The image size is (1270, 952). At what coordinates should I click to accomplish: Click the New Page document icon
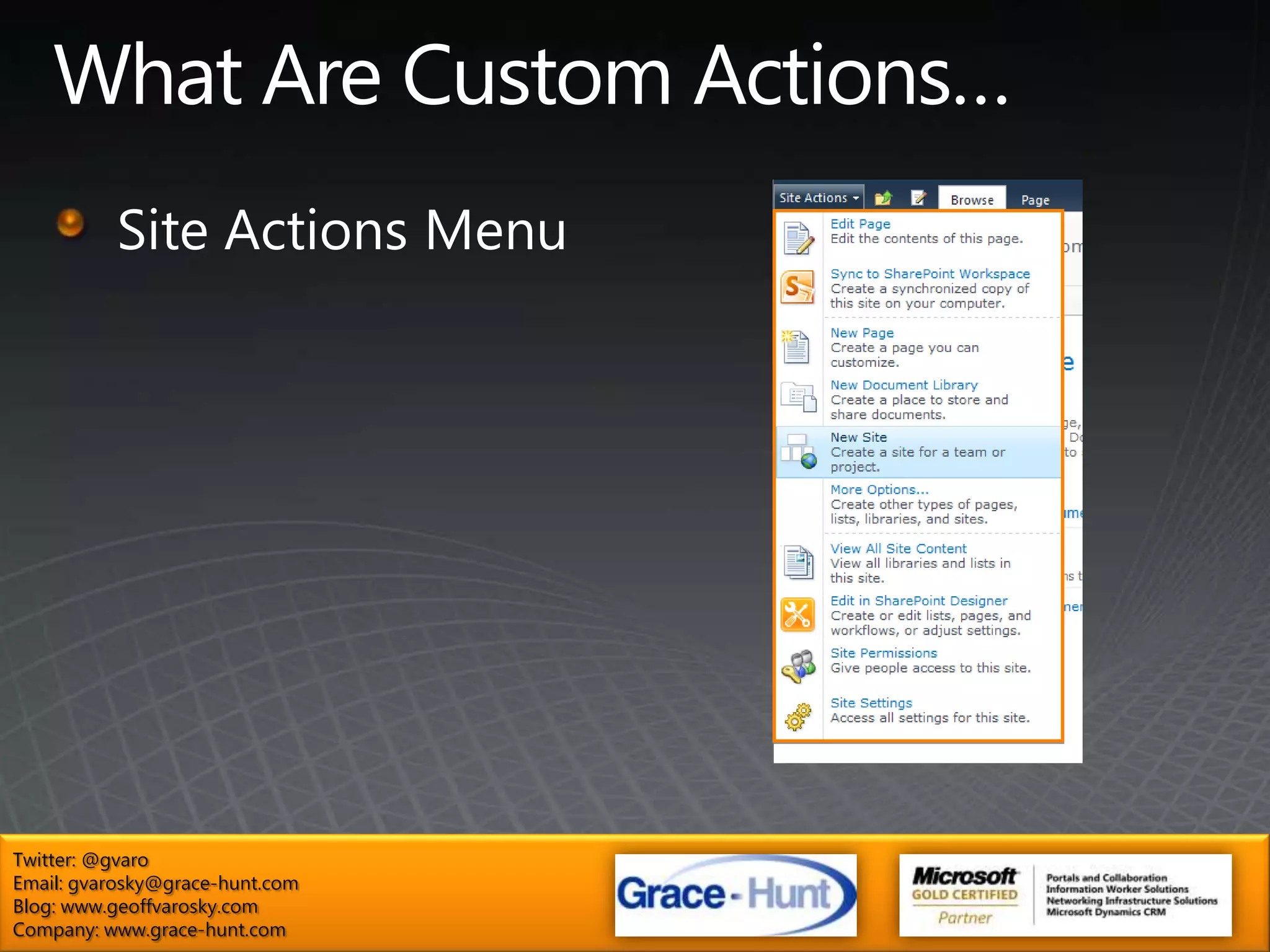(796, 347)
